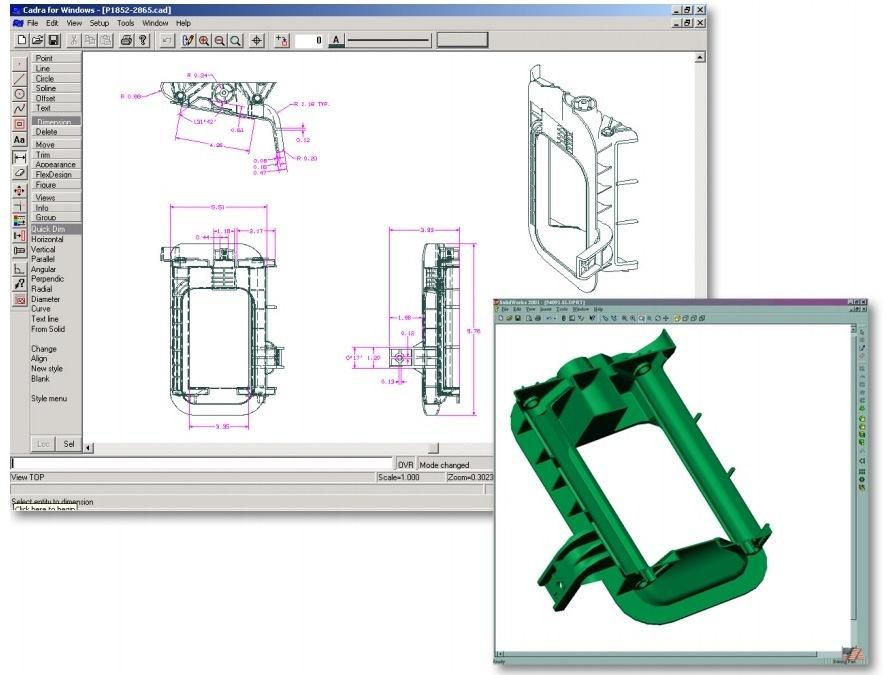
Task: Select the diagonal Line tool icon in sidebar
Action: pos(19,79)
